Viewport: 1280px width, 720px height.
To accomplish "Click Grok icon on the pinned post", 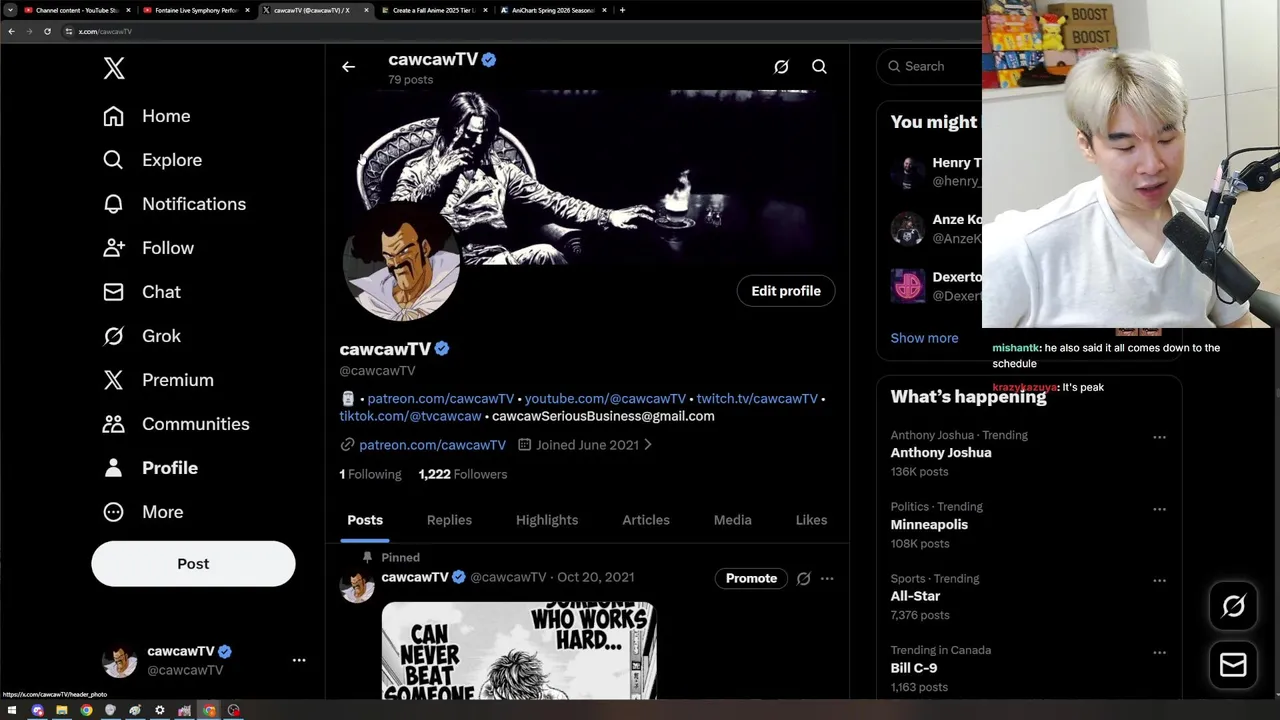I will click(803, 578).
